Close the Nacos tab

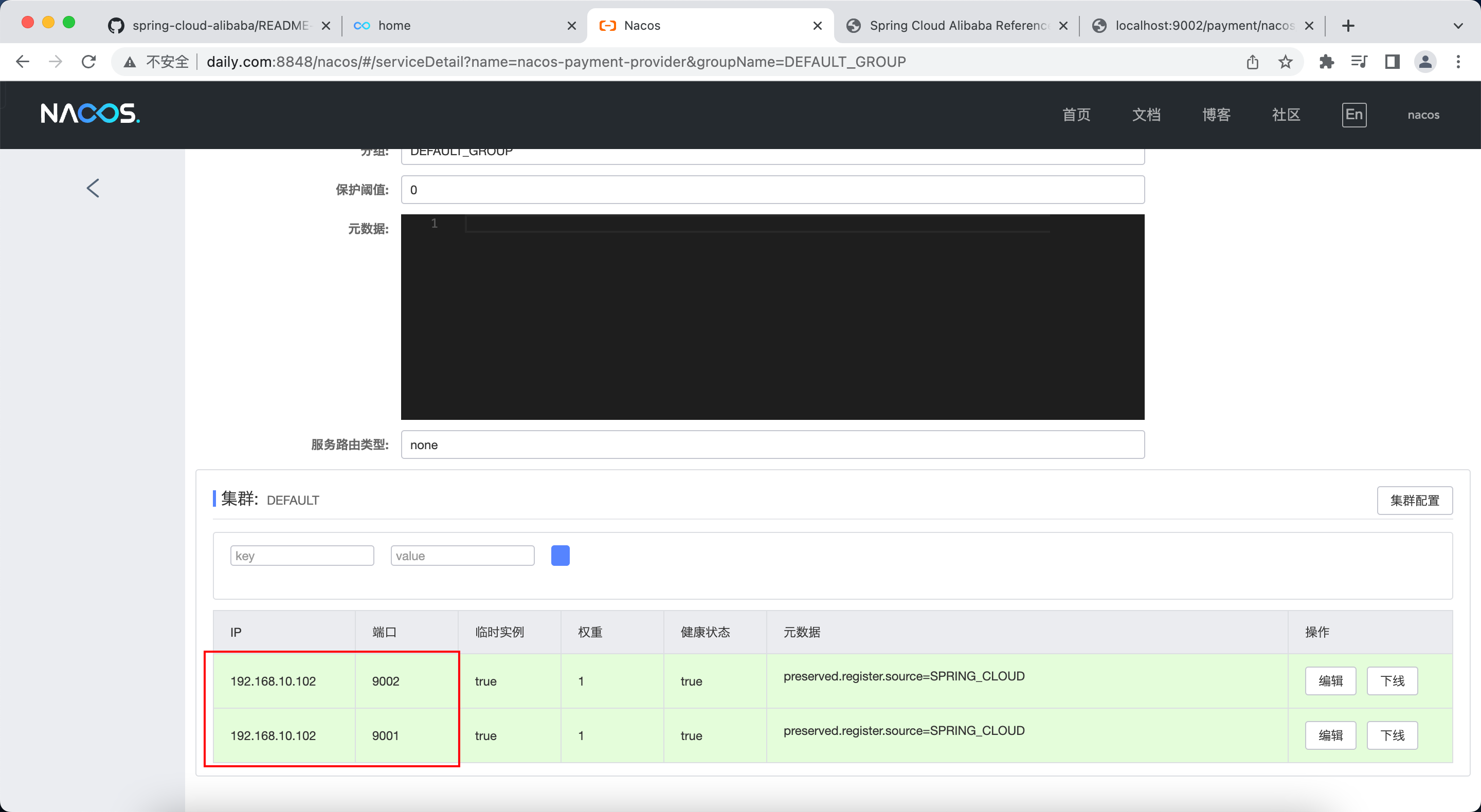tap(818, 25)
